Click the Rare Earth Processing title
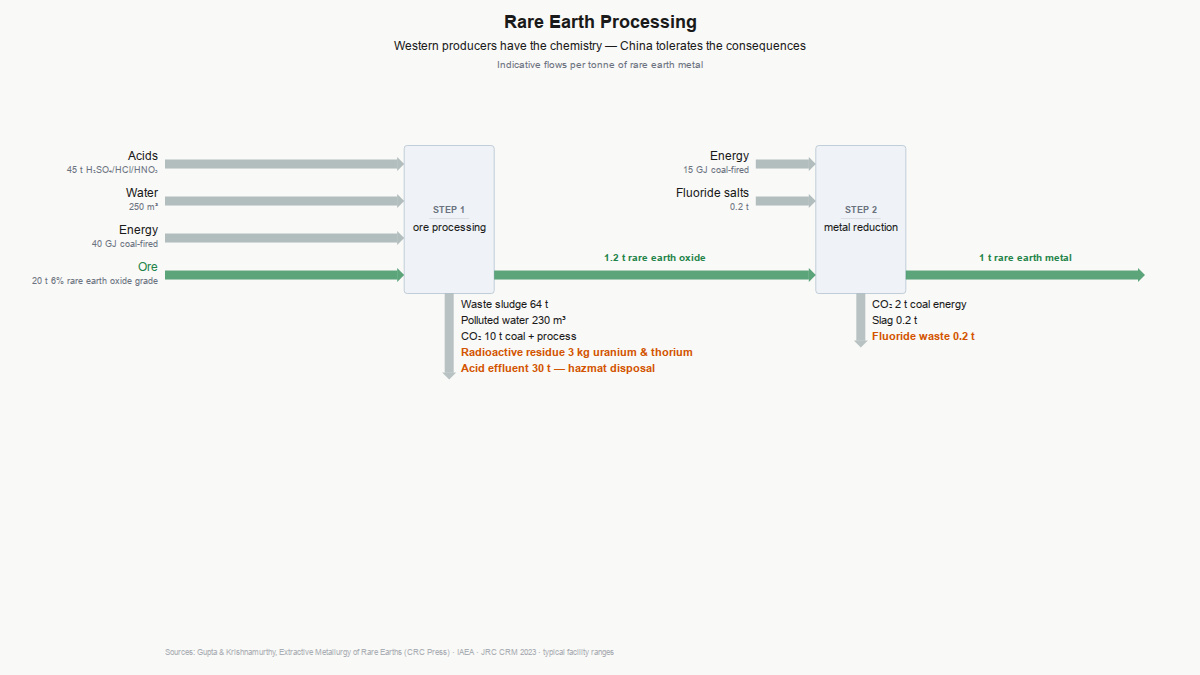 point(600,22)
